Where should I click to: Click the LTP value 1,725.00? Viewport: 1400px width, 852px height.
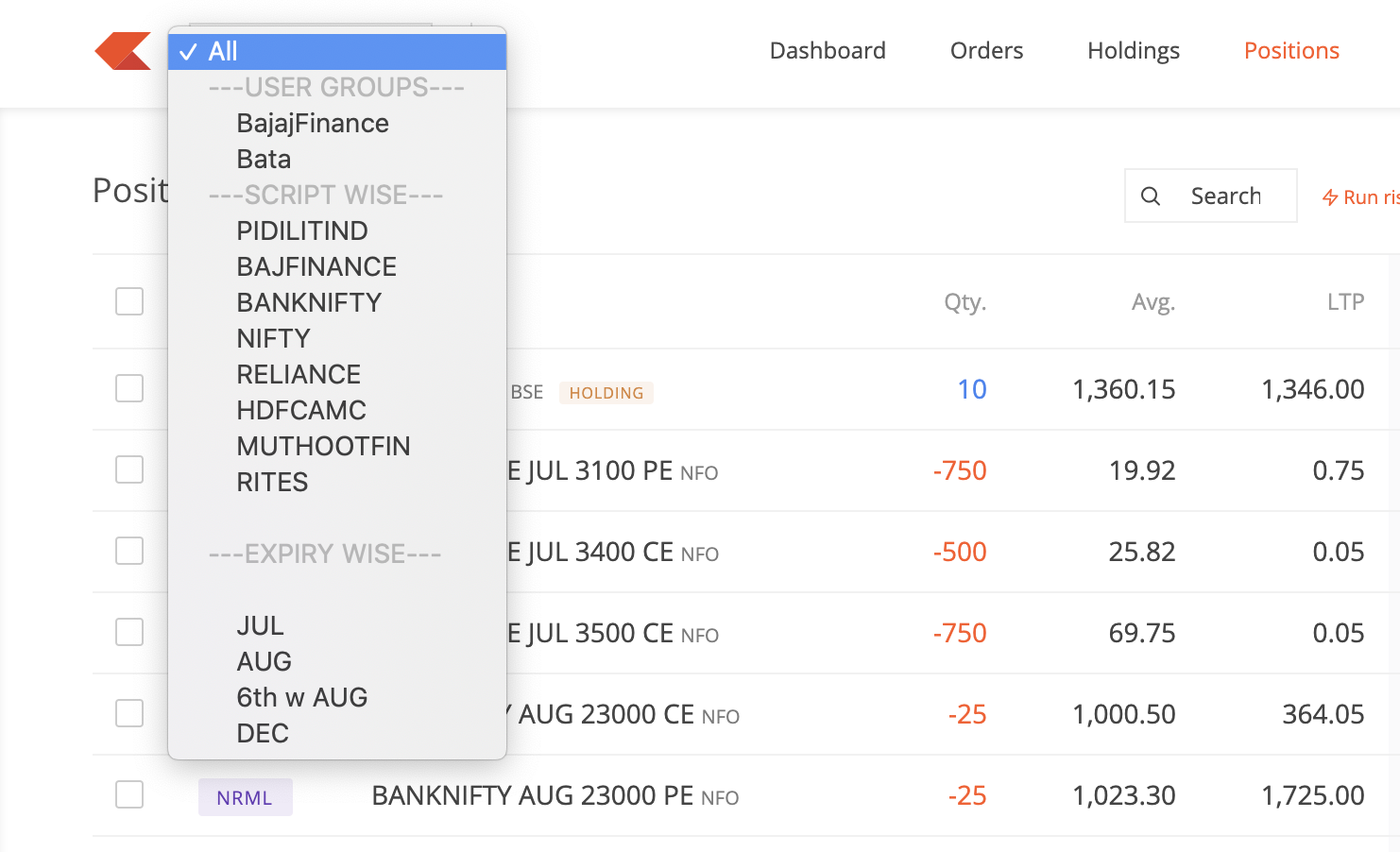(1313, 795)
